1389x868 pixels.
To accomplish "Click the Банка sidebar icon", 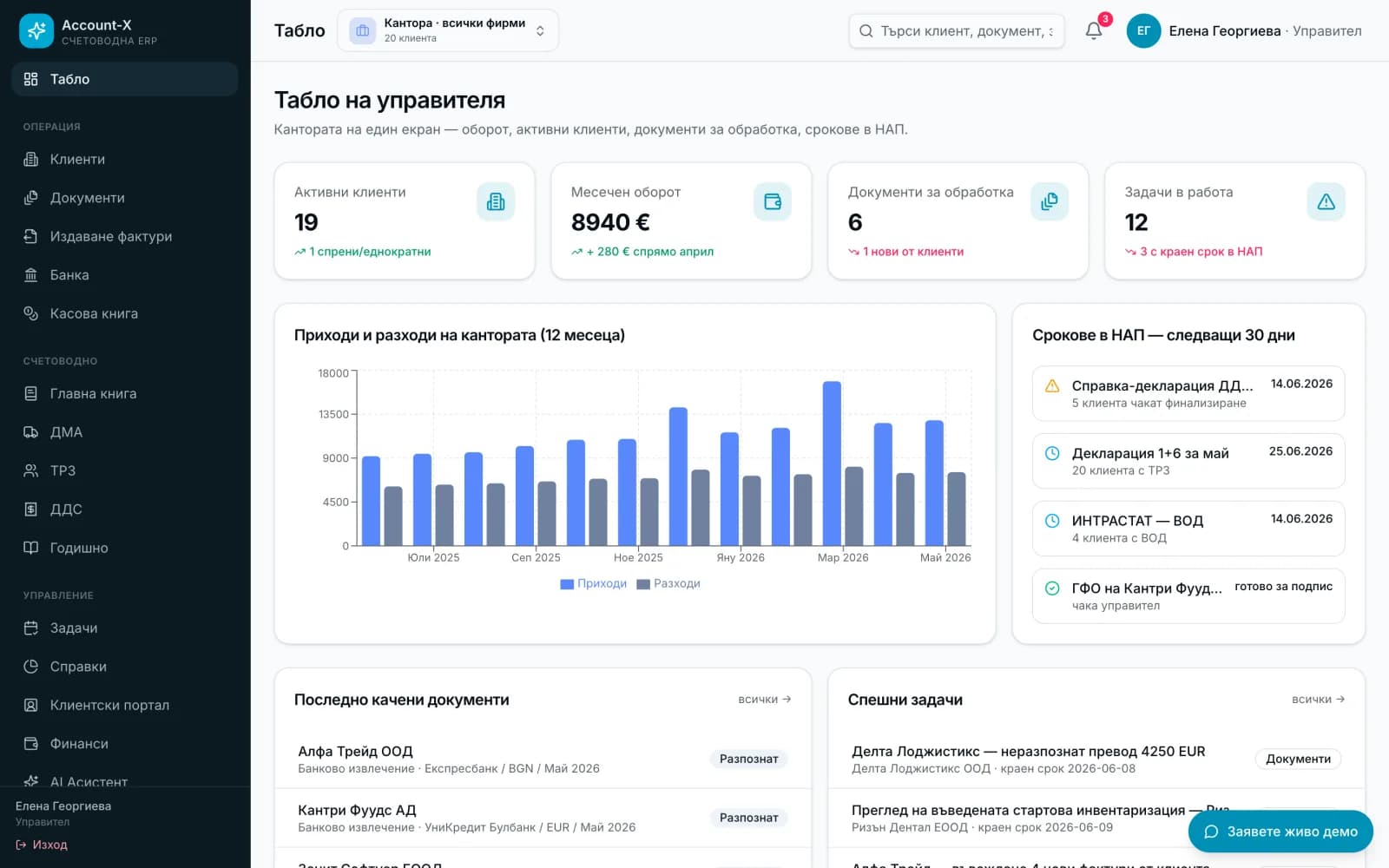I will [x=31, y=275].
